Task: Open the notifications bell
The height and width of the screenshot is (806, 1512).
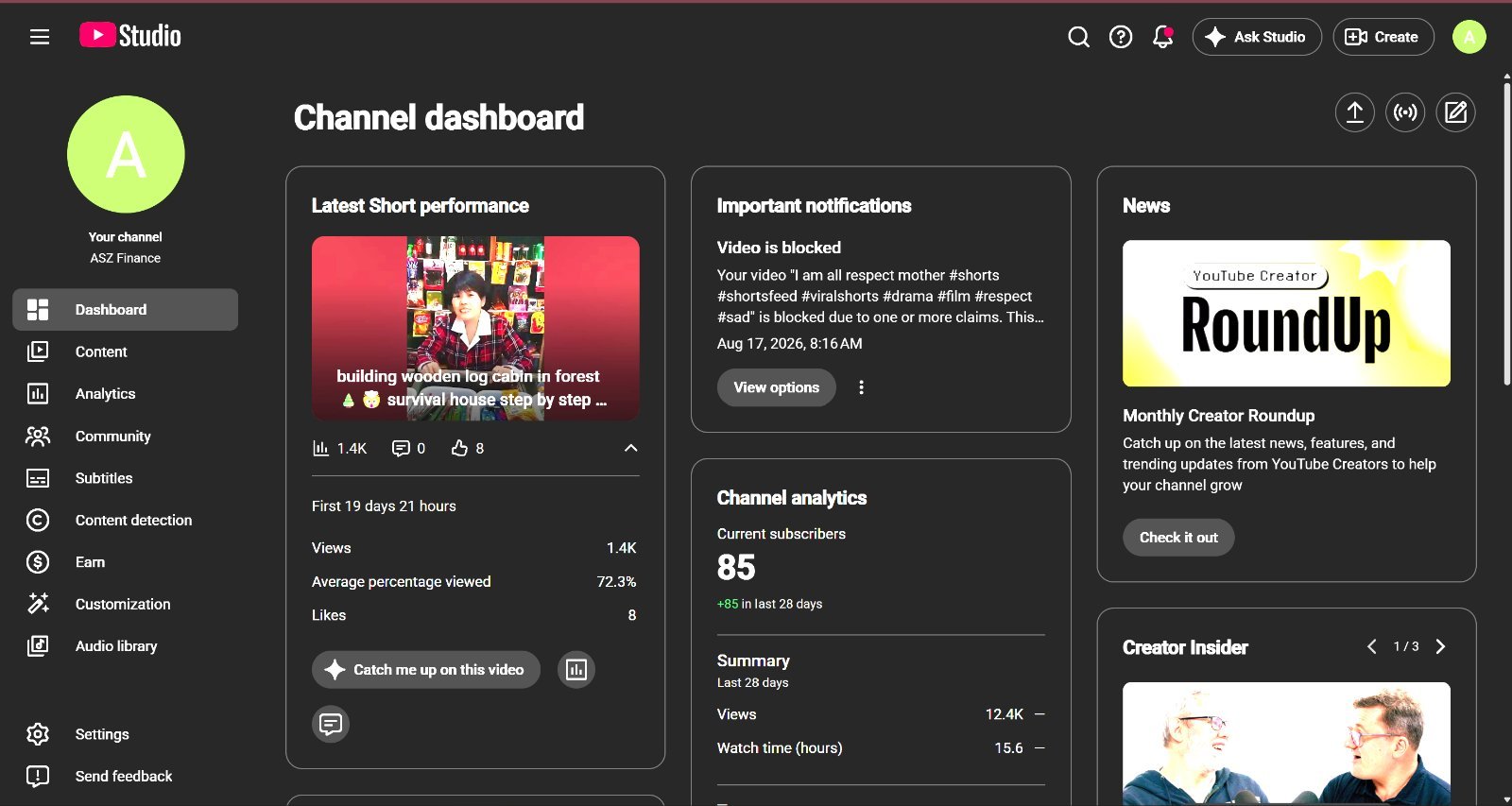Action: coord(1163,37)
